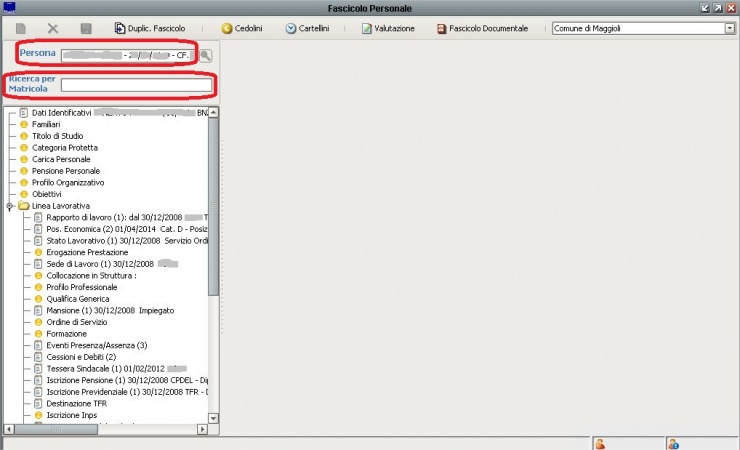Click the delete X icon in toolbar
740x450 pixels.
point(53,28)
